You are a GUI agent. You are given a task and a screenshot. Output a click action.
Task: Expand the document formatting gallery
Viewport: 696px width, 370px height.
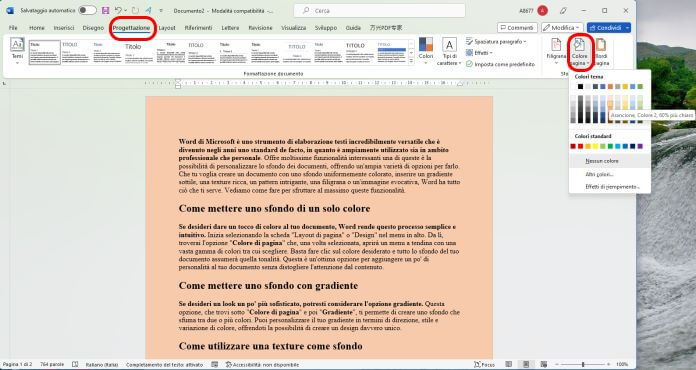411,61
